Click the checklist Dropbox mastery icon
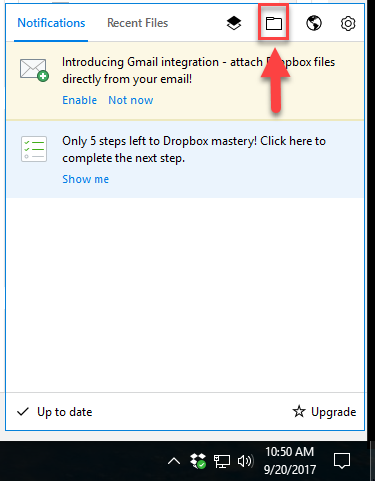375x481 pixels. [x=34, y=149]
